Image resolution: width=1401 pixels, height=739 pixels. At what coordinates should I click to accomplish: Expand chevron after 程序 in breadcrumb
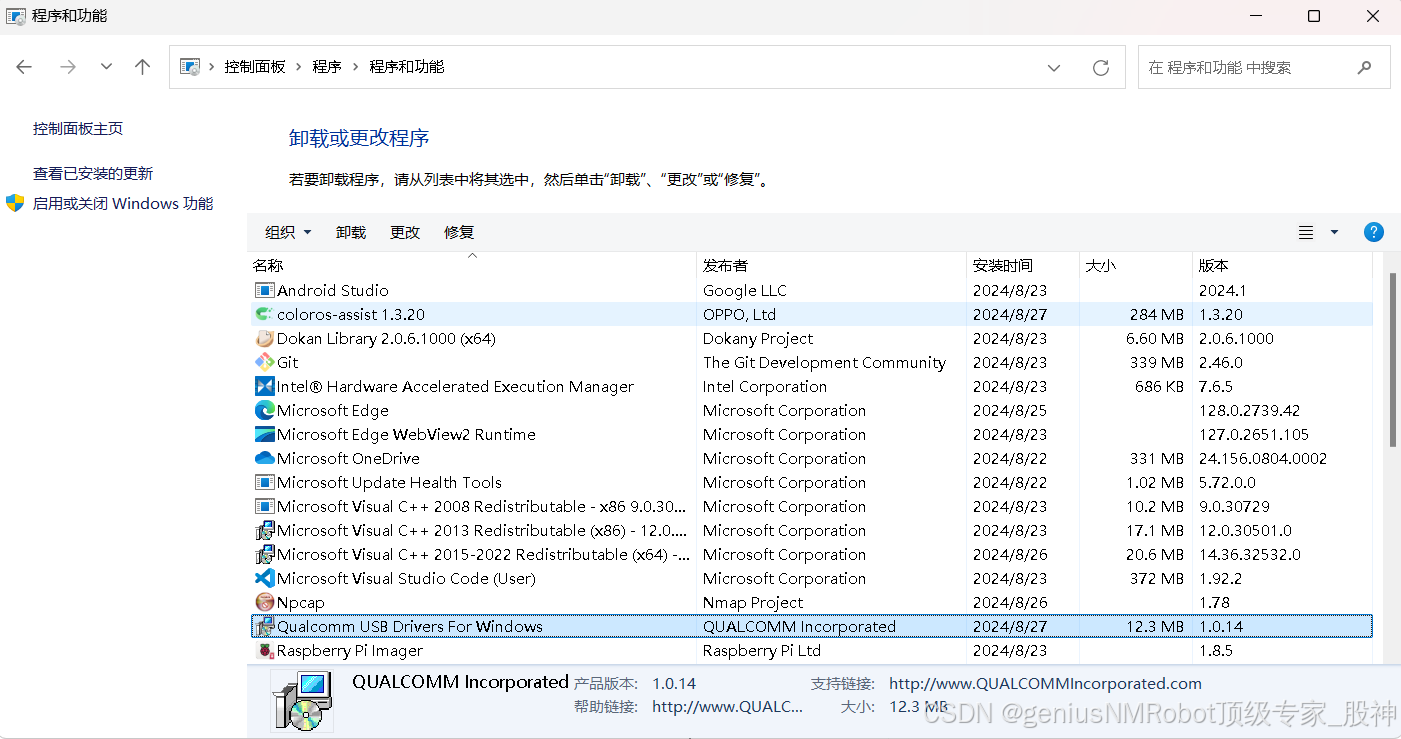click(x=355, y=67)
